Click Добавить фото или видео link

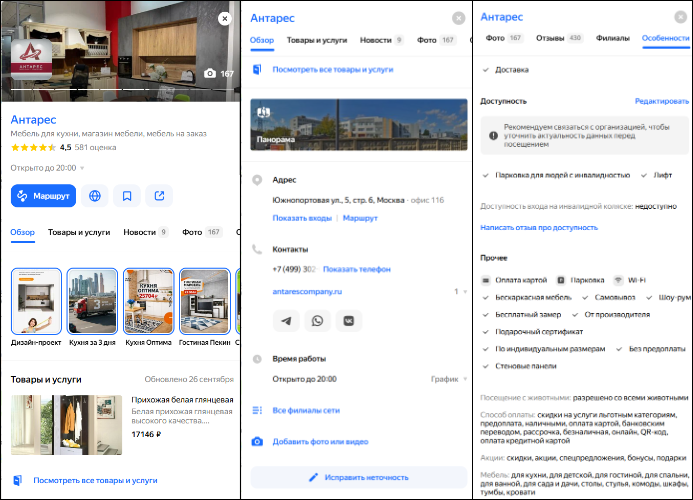320,442
